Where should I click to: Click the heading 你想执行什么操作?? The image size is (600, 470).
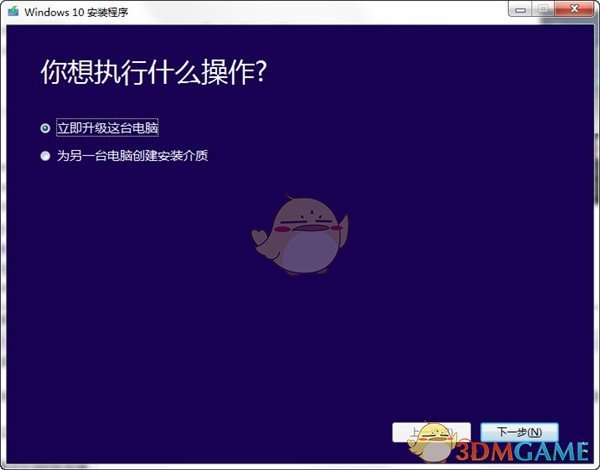tap(153, 72)
